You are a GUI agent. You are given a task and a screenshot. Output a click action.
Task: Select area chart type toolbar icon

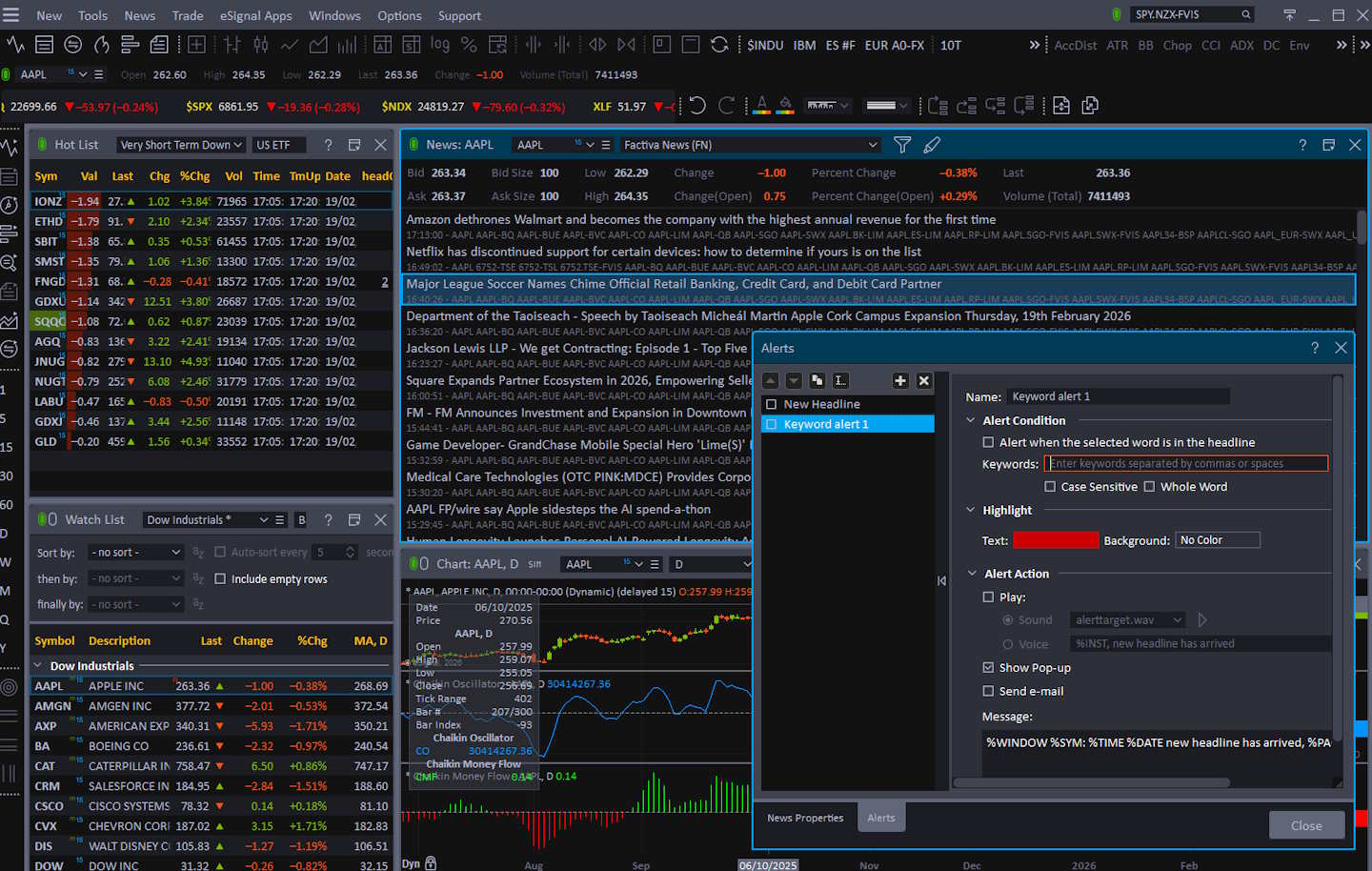pyautogui.click(x=318, y=45)
